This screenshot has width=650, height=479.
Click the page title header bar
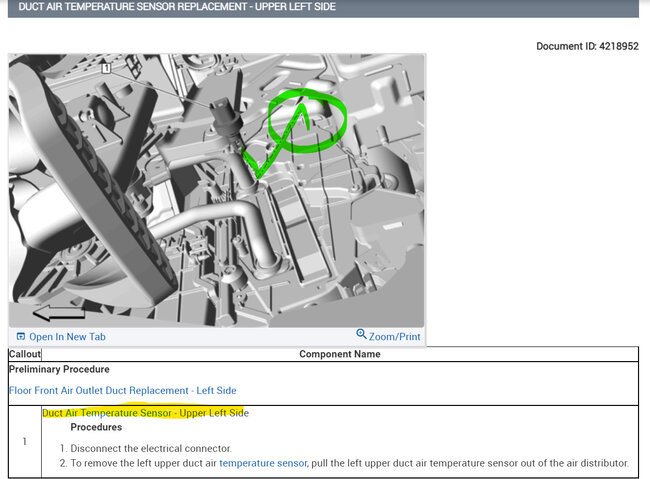[x=323, y=7]
